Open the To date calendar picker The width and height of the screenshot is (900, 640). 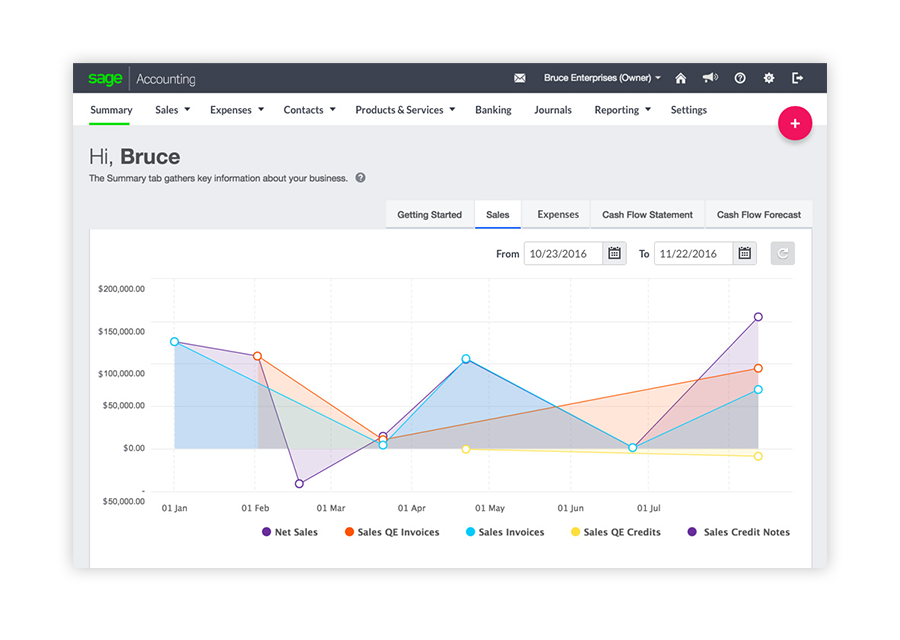[744, 253]
